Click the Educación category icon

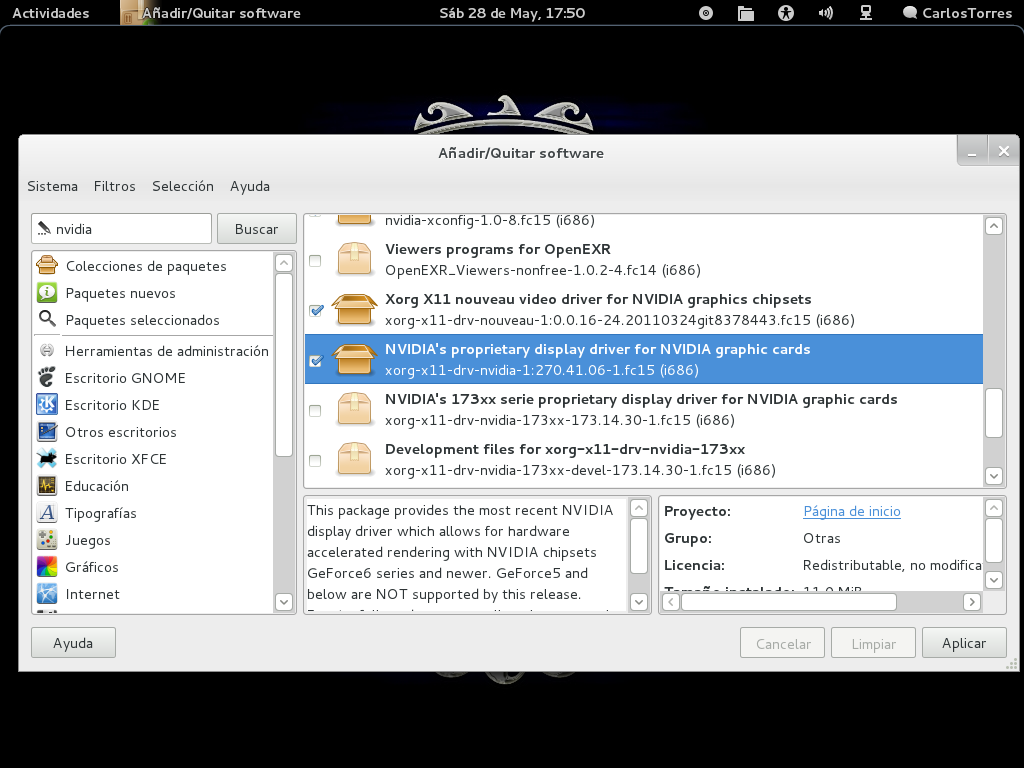pos(47,486)
